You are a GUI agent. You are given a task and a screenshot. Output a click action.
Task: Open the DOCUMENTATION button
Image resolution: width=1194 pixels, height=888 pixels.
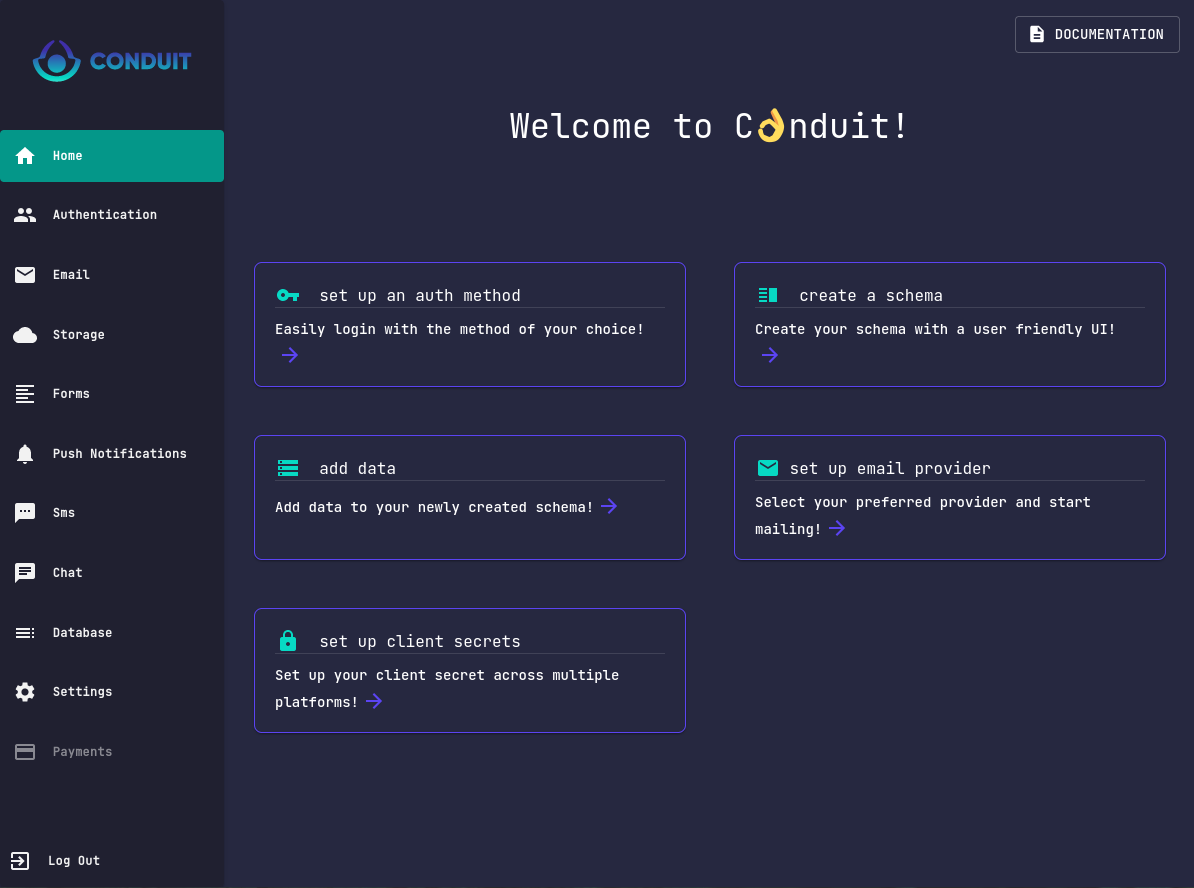tap(1097, 34)
